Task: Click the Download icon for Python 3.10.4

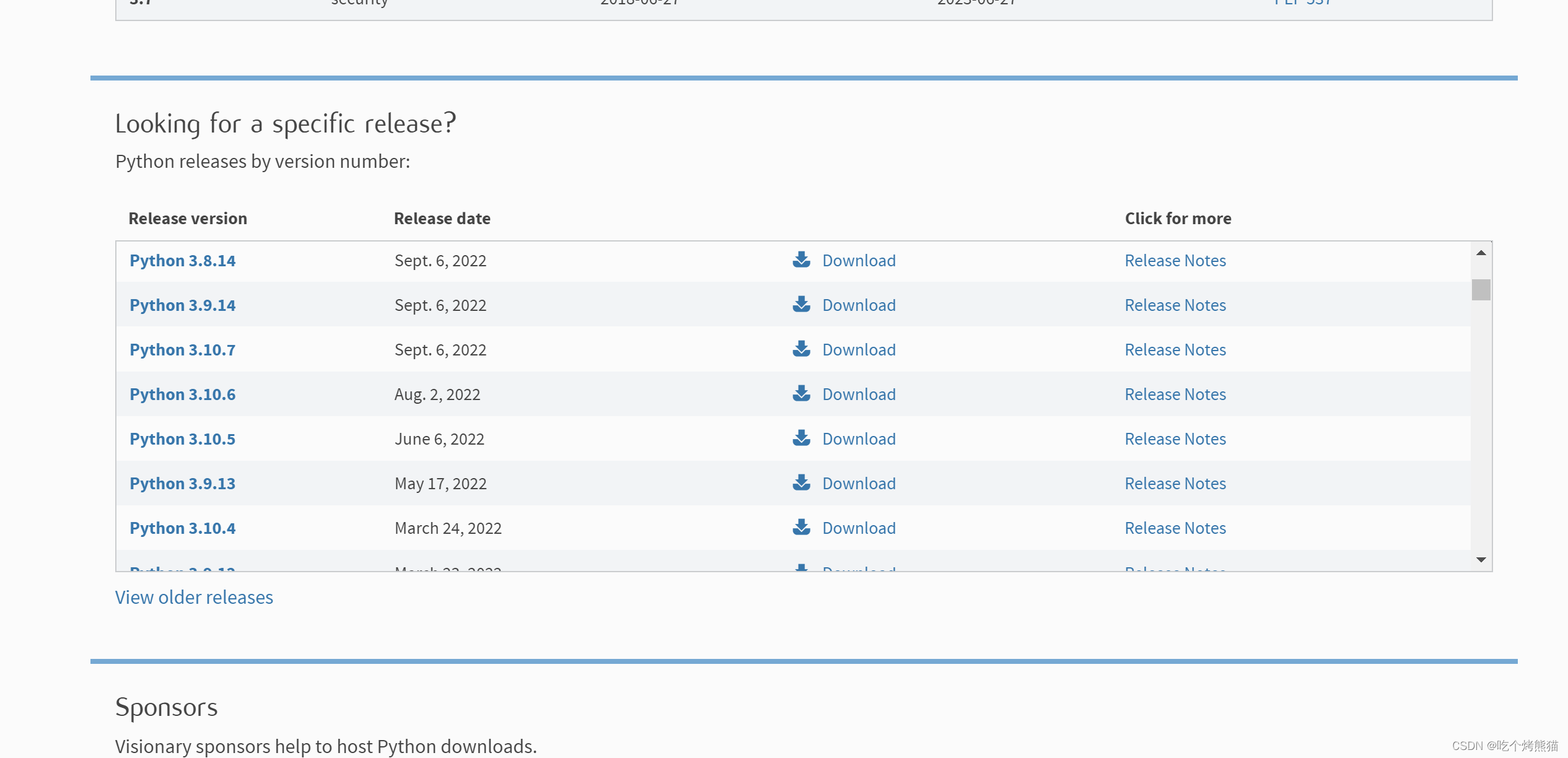Action: pos(801,527)
